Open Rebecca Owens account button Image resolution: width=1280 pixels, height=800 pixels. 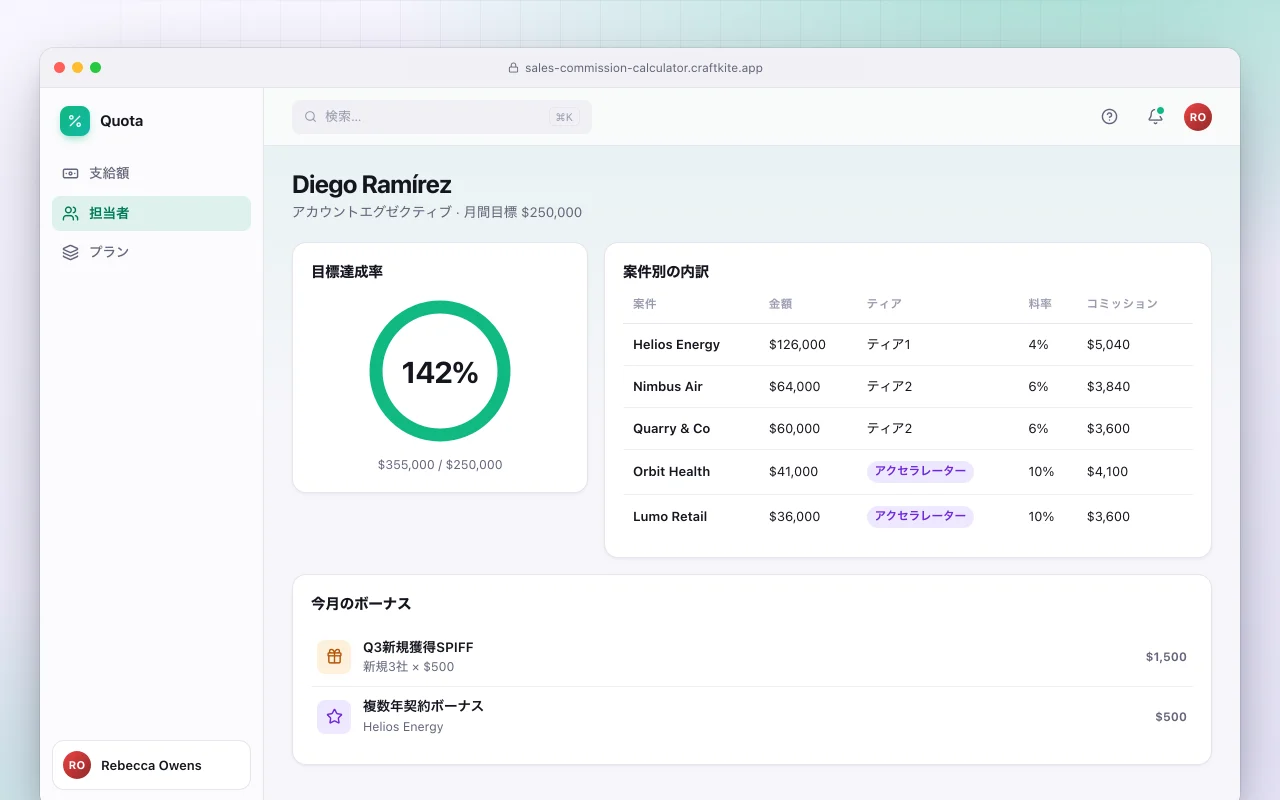pos(151,765)
